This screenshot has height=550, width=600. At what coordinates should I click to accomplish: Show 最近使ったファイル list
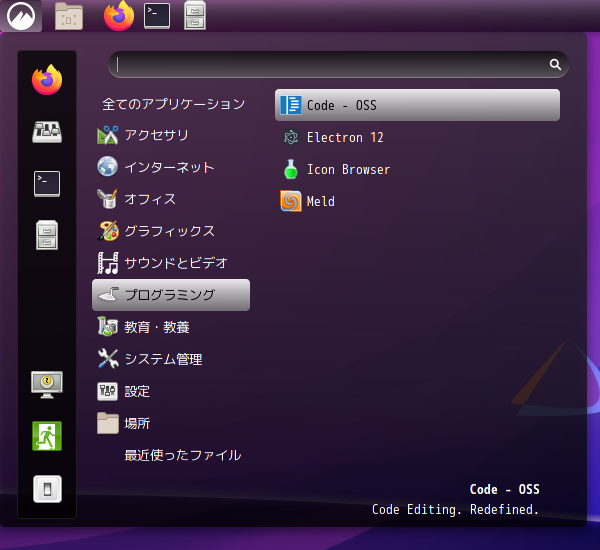pos(171,455)
